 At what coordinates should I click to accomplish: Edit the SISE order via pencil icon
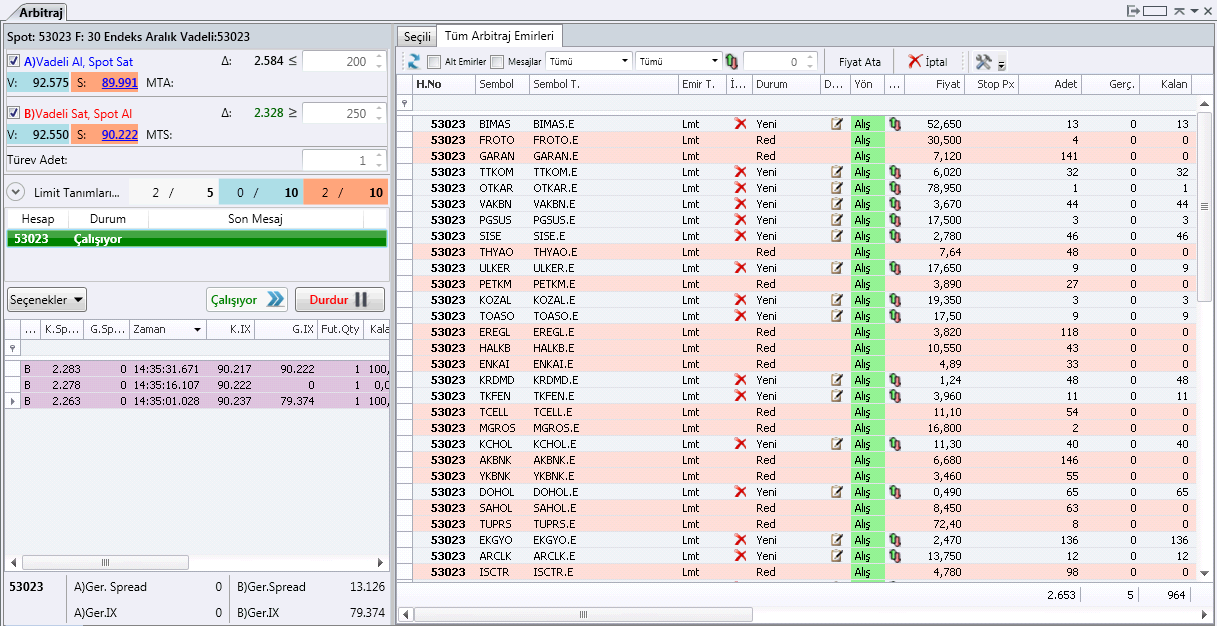(x=837, y=236)
